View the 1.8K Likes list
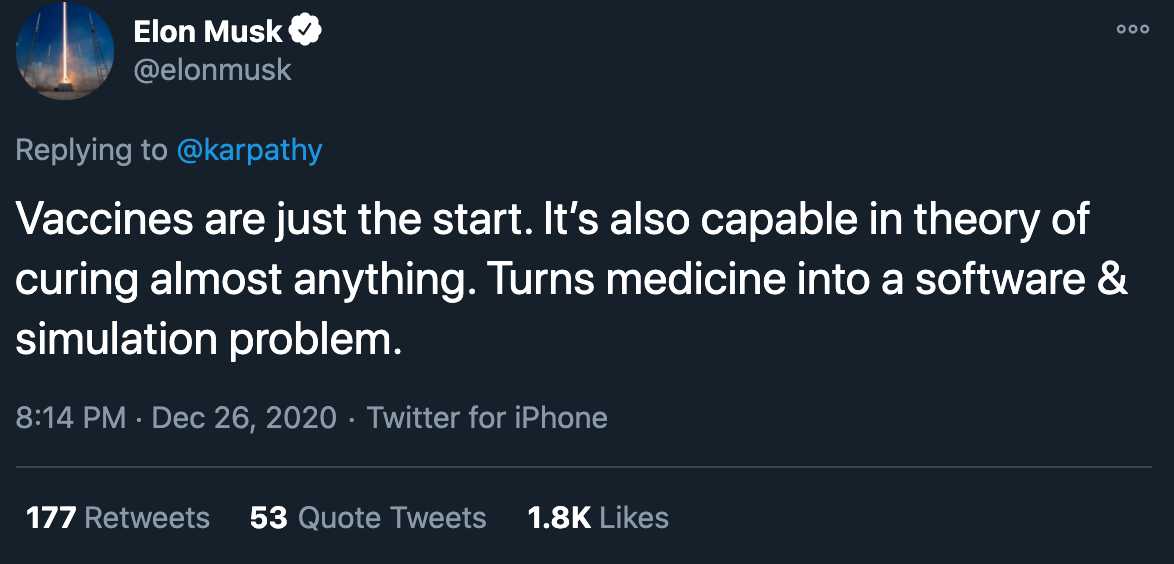The width and height of the screenshot is (1174, 564). click(x=597, y=517)
